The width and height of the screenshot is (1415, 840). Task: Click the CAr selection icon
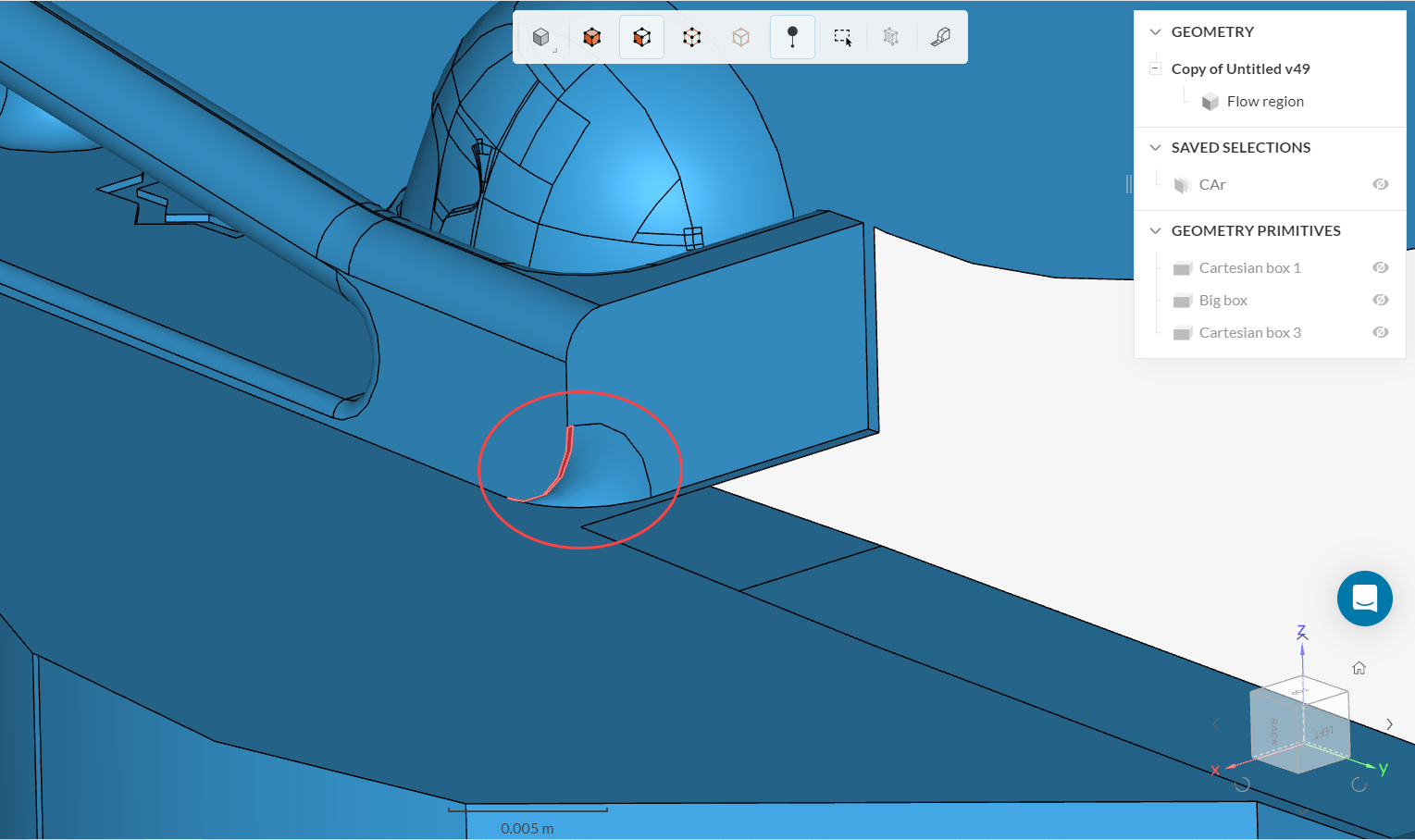coord(1182,185)
